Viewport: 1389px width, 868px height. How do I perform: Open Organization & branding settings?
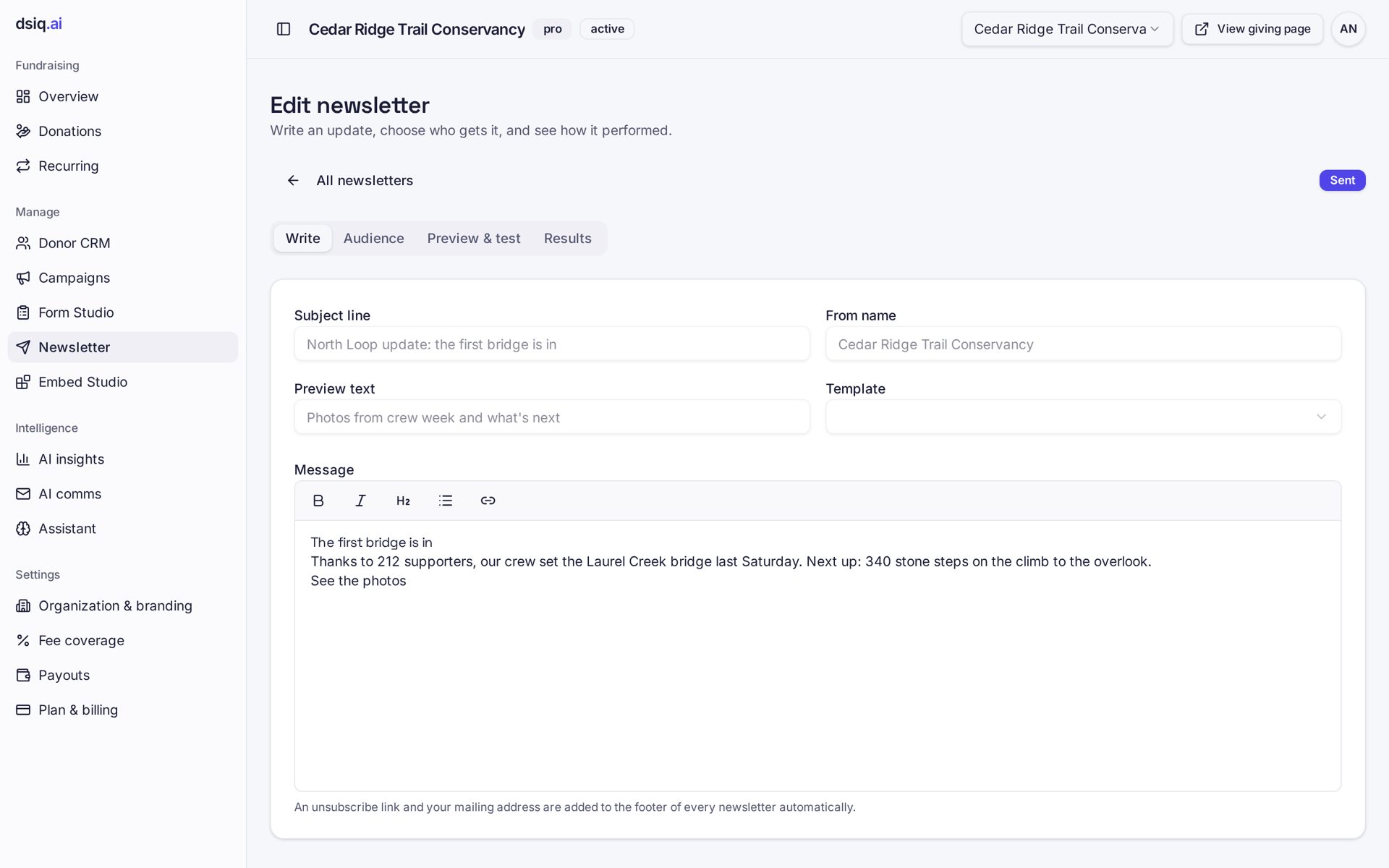point(123,606)
